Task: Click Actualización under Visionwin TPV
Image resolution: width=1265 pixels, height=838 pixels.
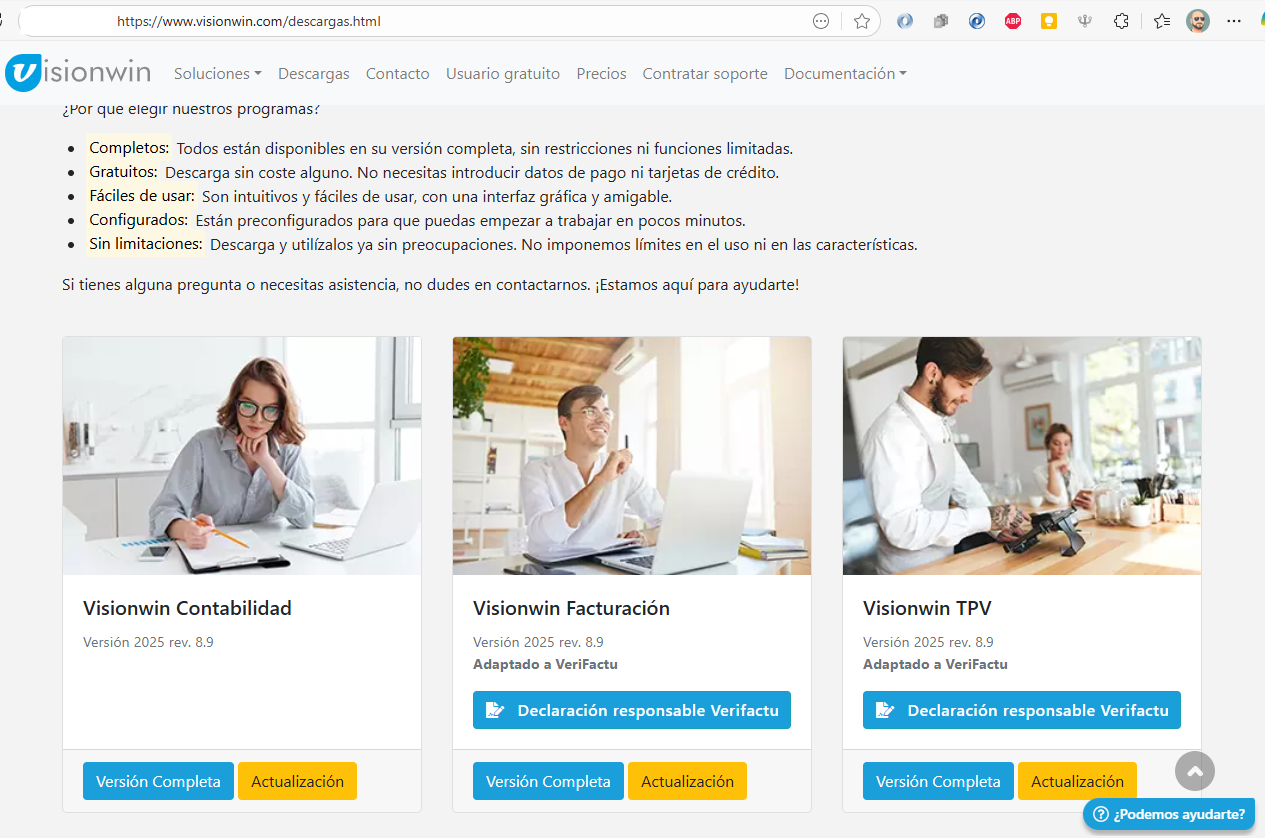Action: tap(1077, 781)
